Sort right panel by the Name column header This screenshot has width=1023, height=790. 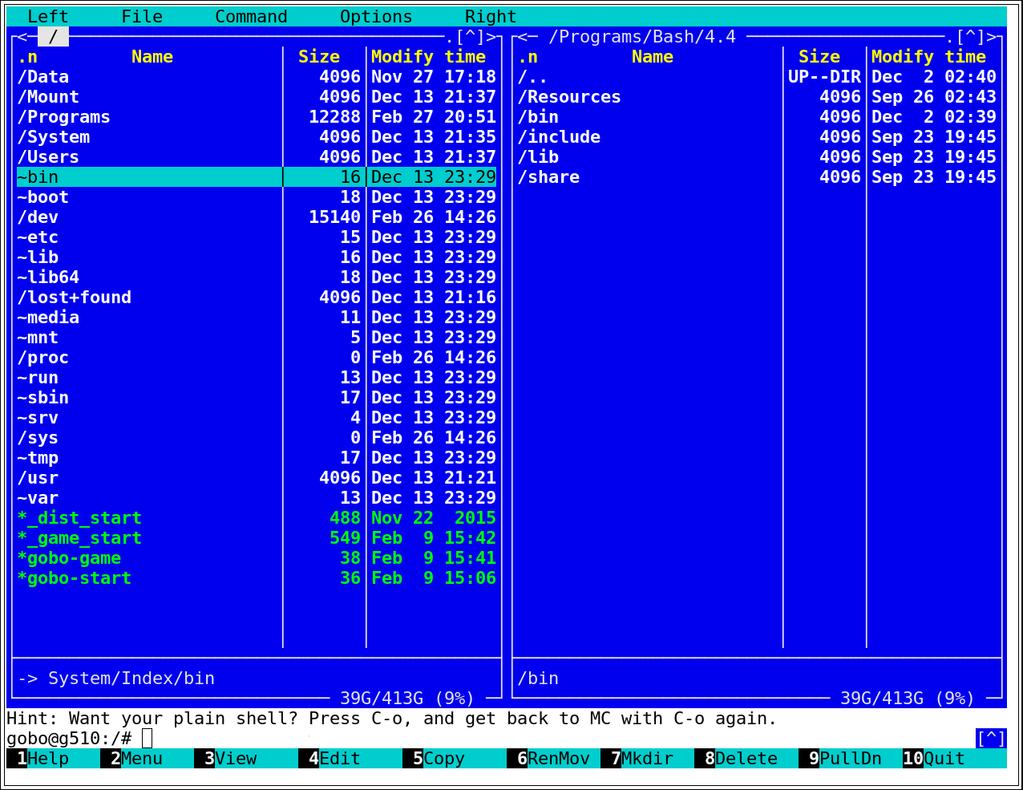652,57
